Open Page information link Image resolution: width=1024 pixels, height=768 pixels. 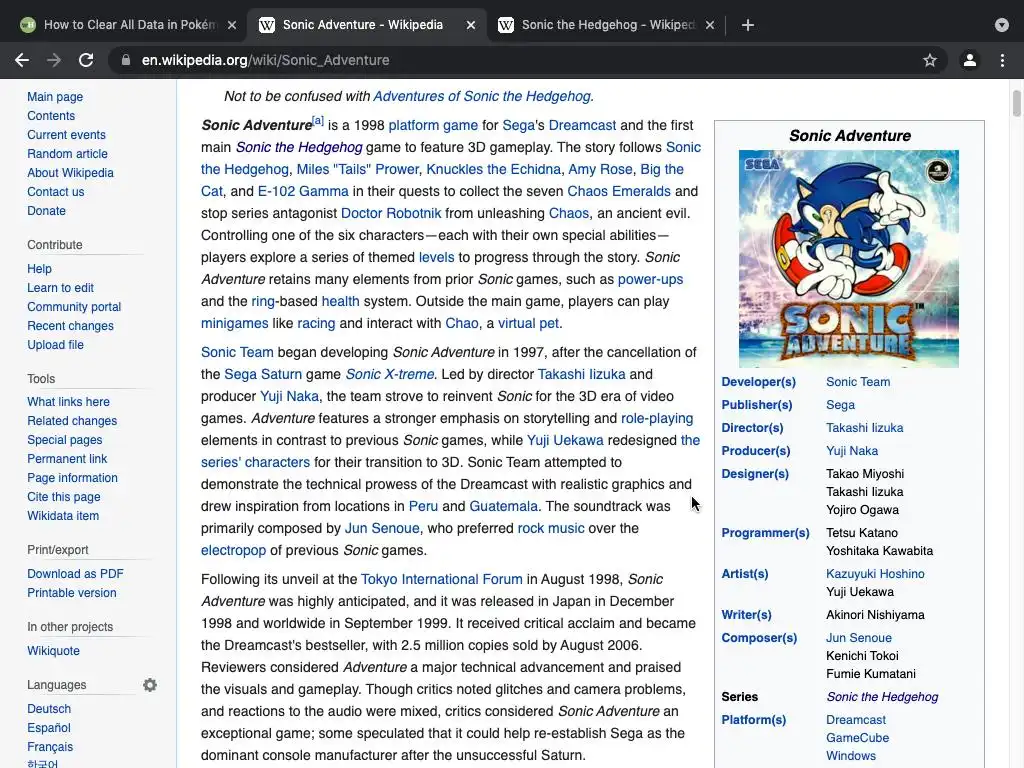click(72, 478)
